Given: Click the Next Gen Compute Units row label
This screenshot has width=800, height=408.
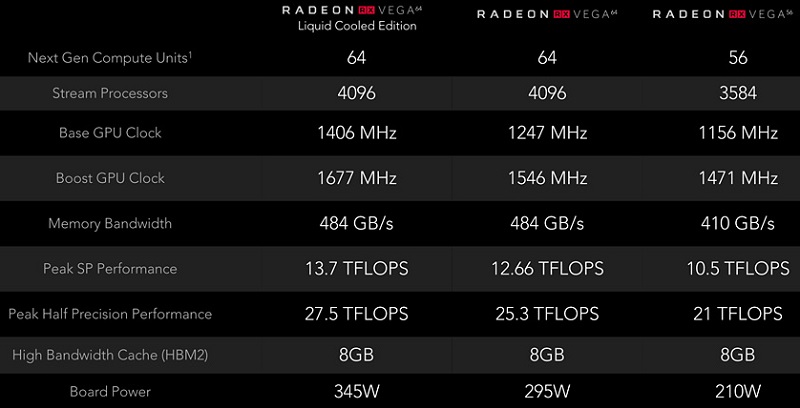Looking at the screenshot, I should click(x=110, y=58).
